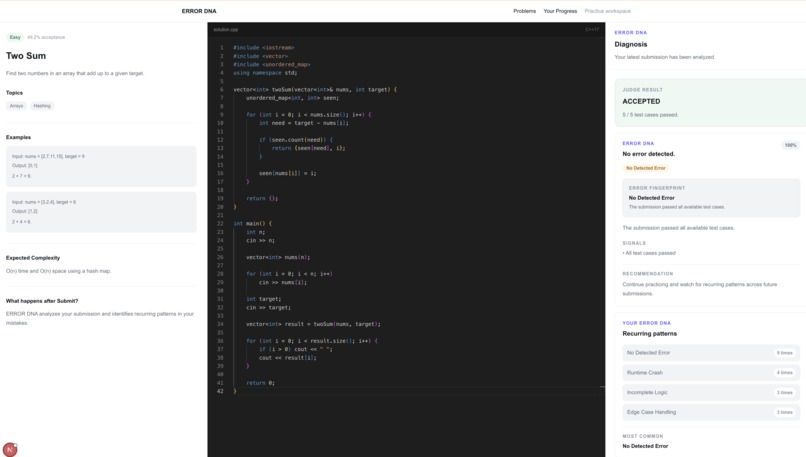The height and width of the screenshot is (457, 806).
Task: Select the Runtime Crash pattern row
Action: coord(711,373)
